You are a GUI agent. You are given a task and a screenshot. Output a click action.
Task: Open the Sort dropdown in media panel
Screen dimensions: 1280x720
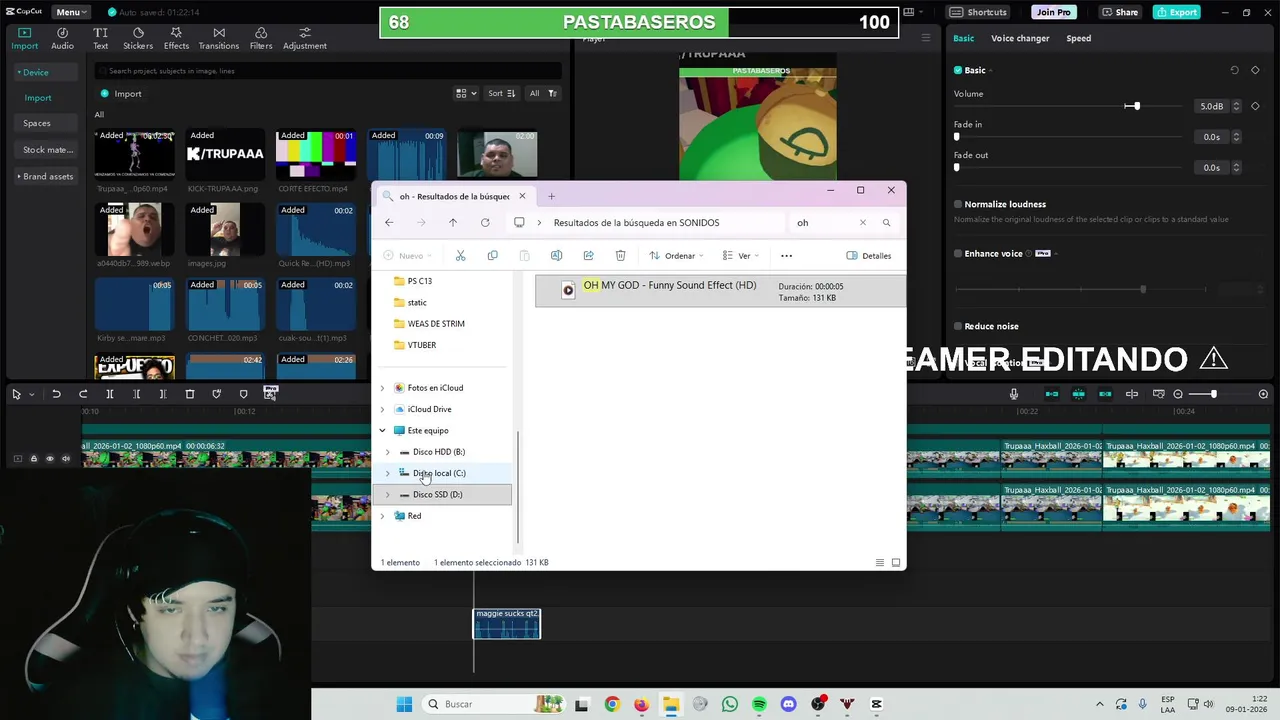502,93
